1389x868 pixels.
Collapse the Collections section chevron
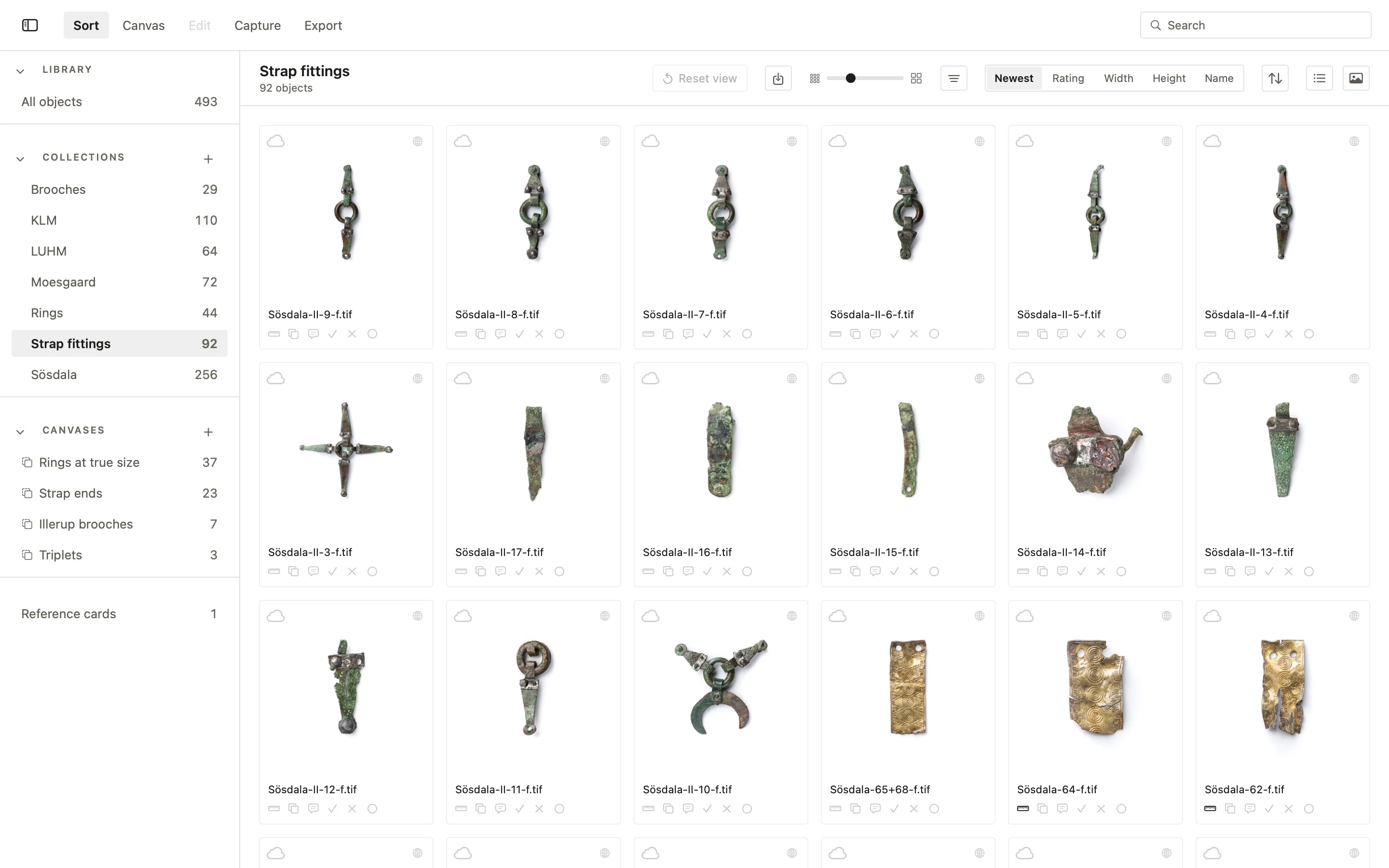coord(20,159)
